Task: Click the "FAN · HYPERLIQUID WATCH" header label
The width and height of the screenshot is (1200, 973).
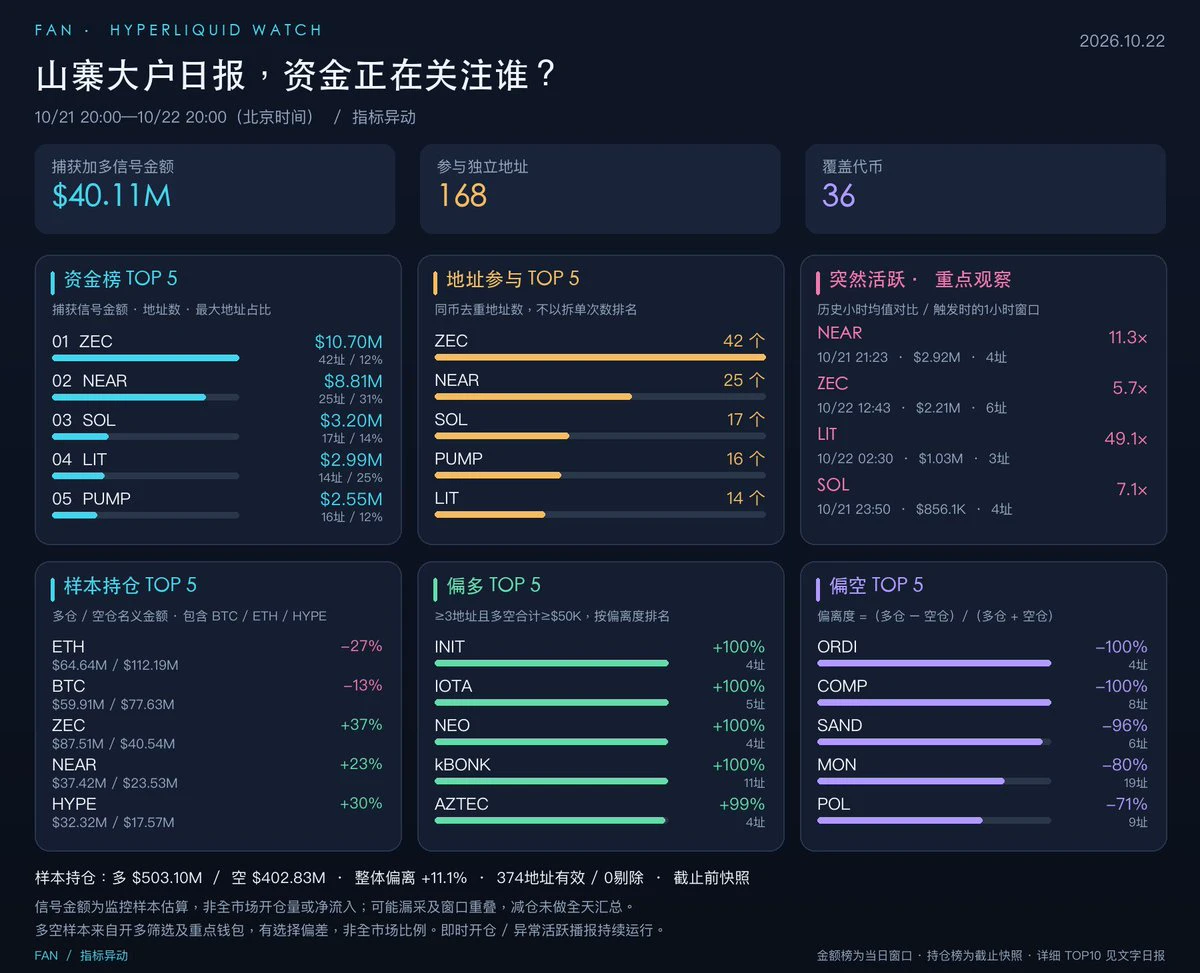Action: click(x=178, y=30)
